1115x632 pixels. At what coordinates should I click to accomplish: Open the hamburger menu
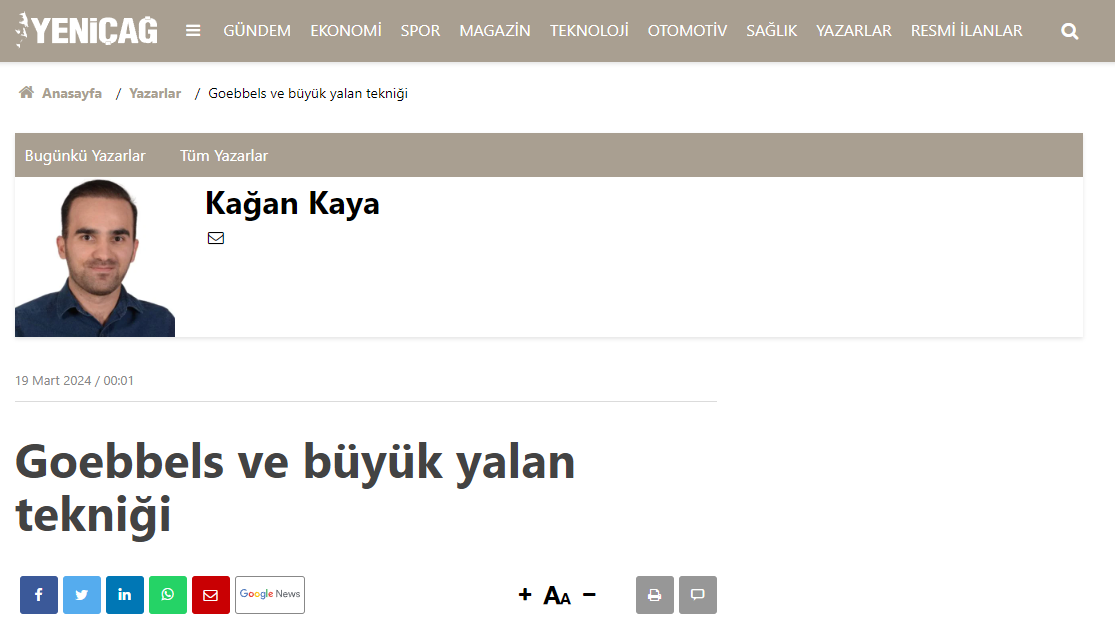pyautogui.click(x=193, y=31)
